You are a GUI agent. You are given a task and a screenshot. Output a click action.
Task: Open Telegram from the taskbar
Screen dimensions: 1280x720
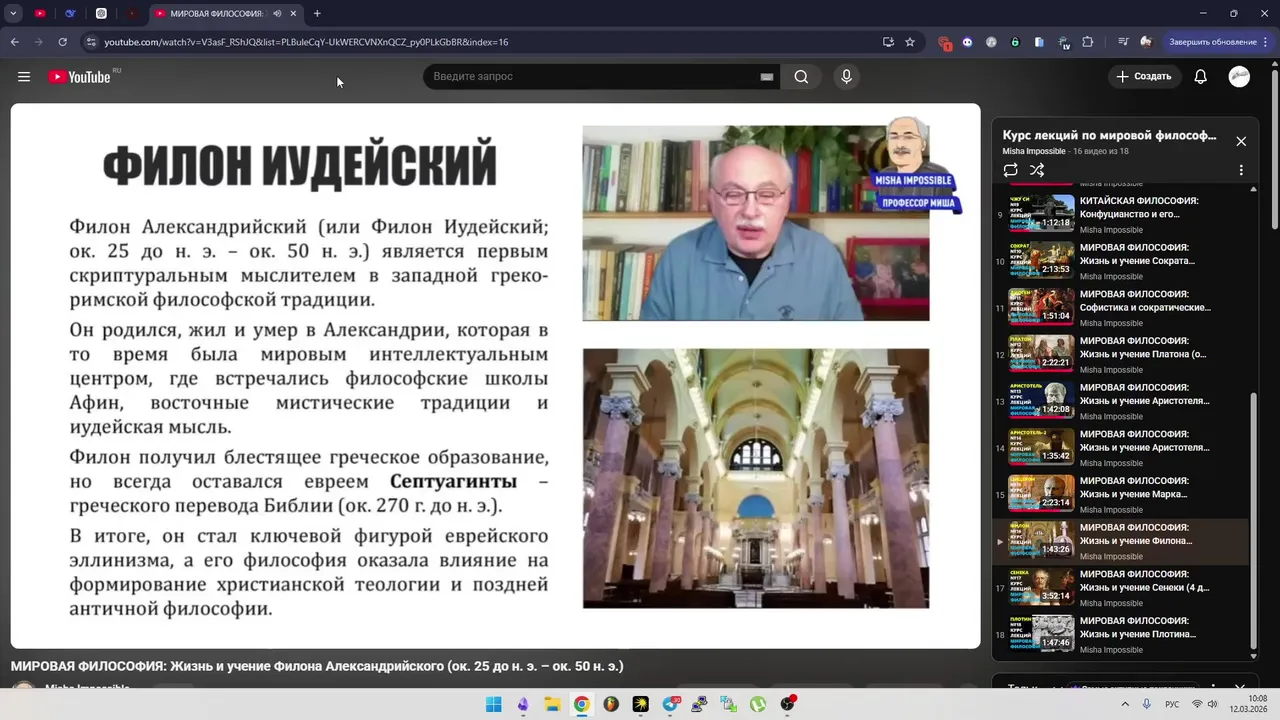coord(671,704)
